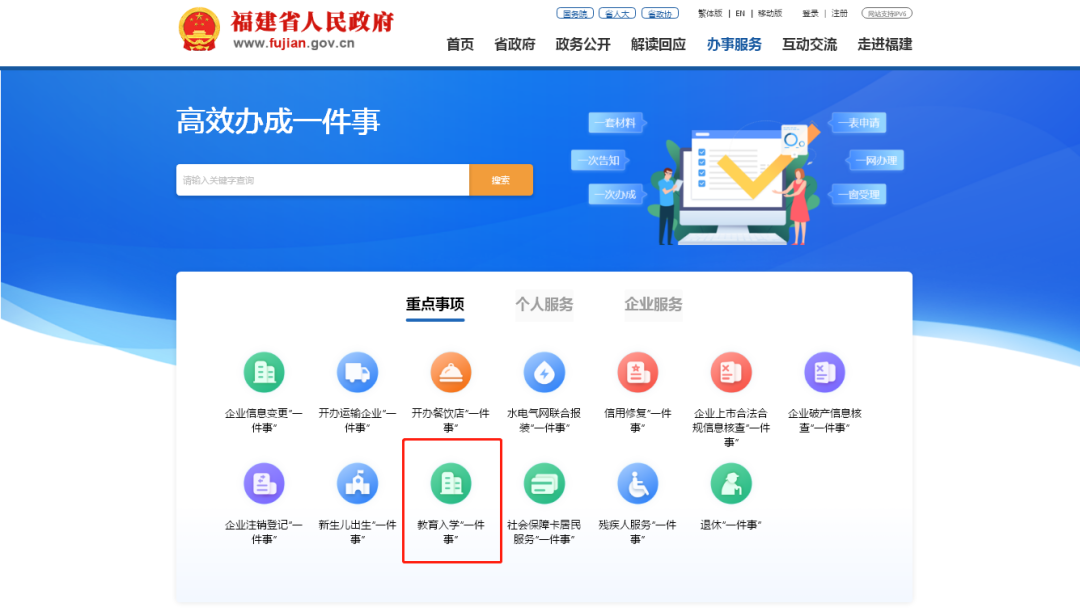Open 企业信息变更一件事 service icon
Screen dimensions: 1080x616
coord(265,372)
